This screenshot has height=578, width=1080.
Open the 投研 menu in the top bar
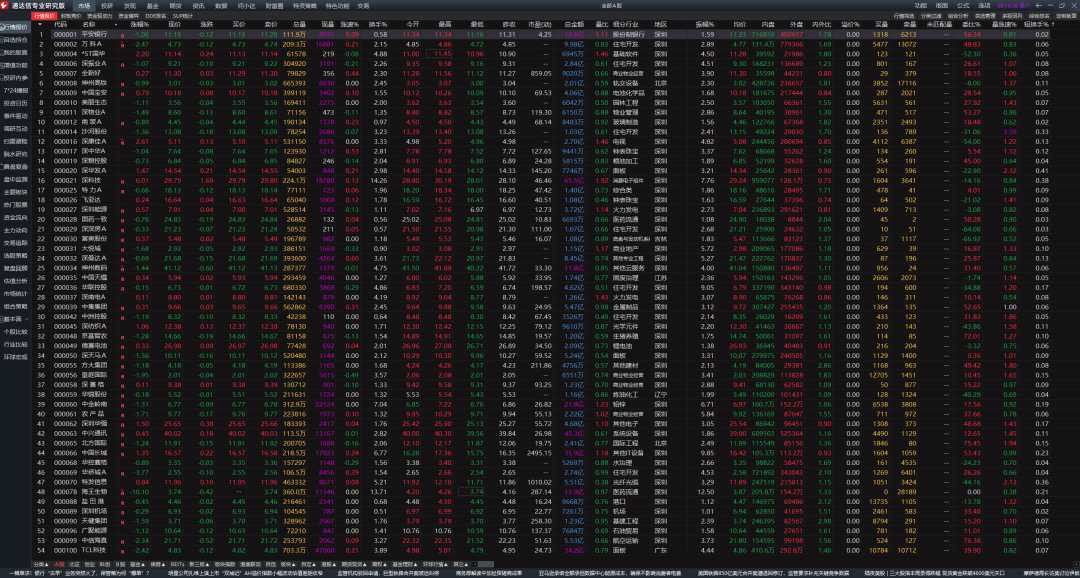click(x=106, y=5)
